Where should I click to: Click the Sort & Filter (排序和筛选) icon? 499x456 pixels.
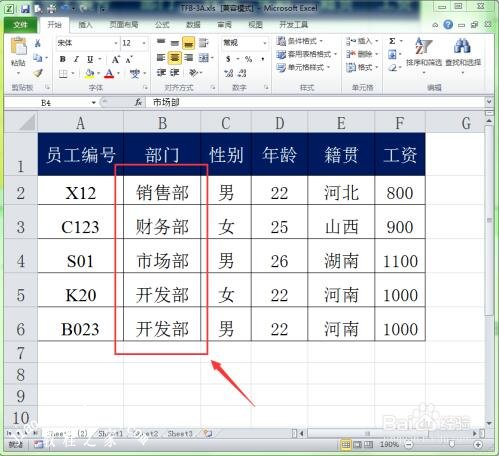(423, 46)
